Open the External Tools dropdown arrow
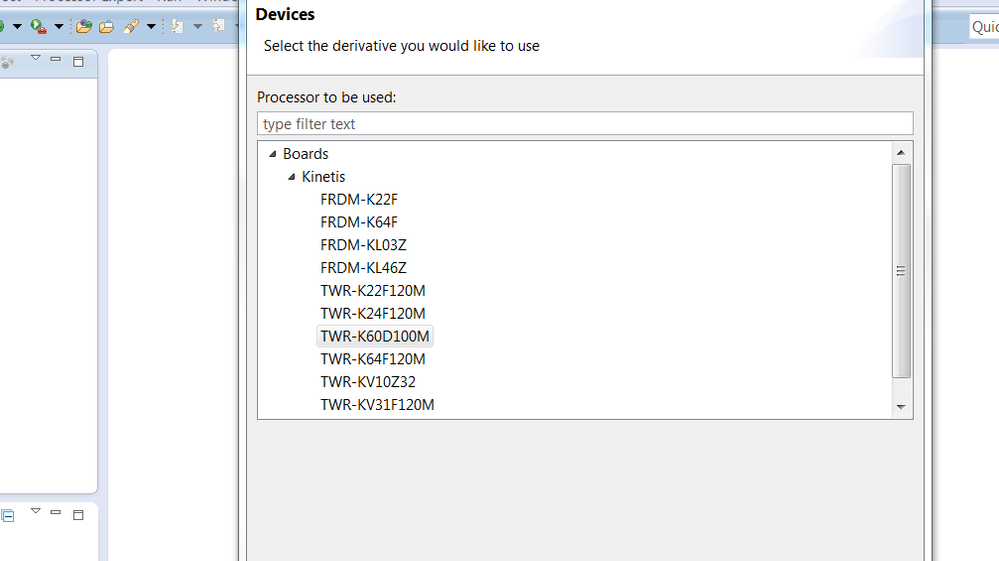Screen dimensions: 999x561 [59, 27]
